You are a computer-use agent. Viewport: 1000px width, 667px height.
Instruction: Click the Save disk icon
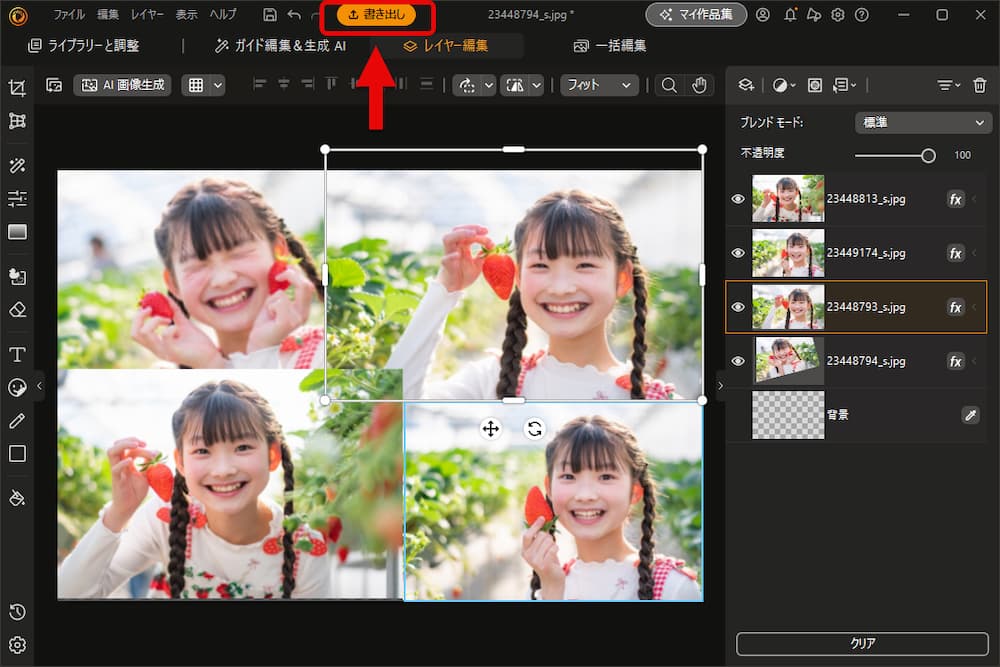click(x=270, y=15)
